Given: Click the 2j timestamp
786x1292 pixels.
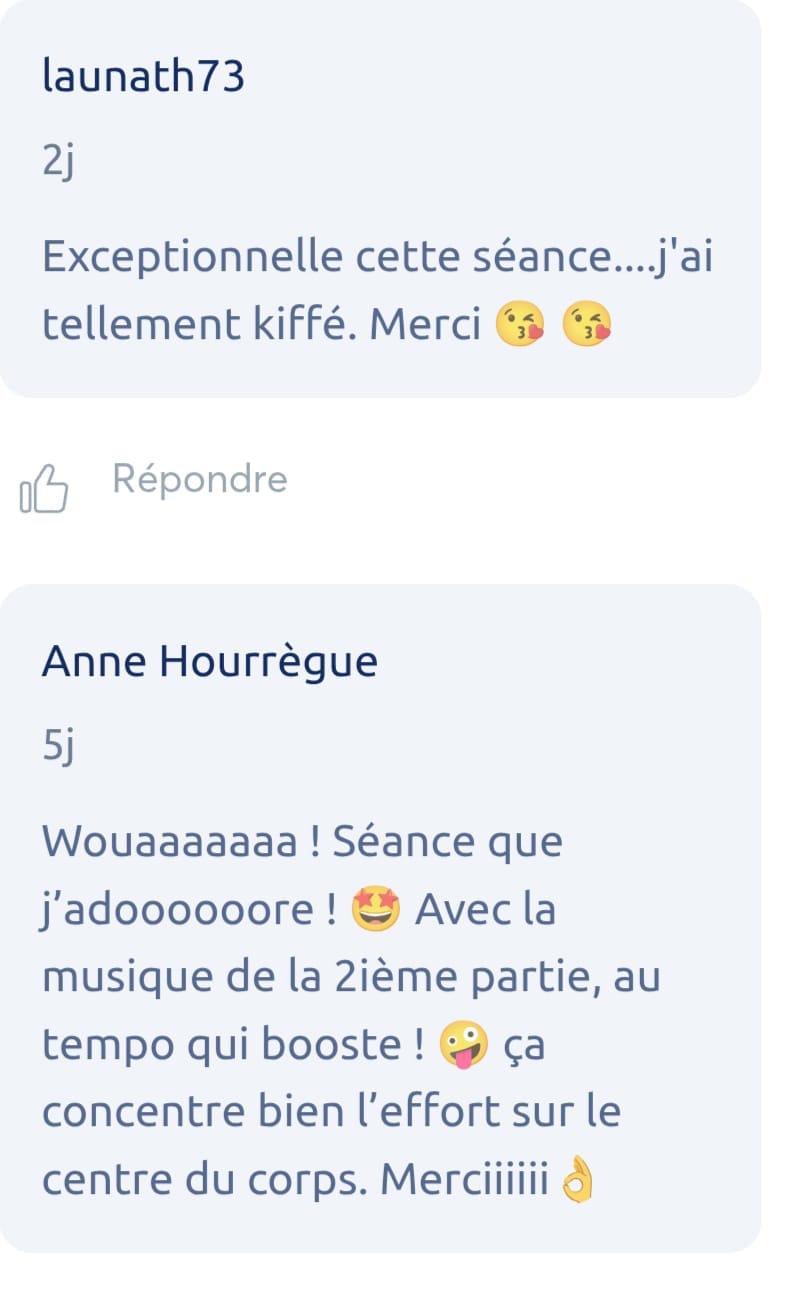Looking at the screenshot, I should (x=58, y=161).
